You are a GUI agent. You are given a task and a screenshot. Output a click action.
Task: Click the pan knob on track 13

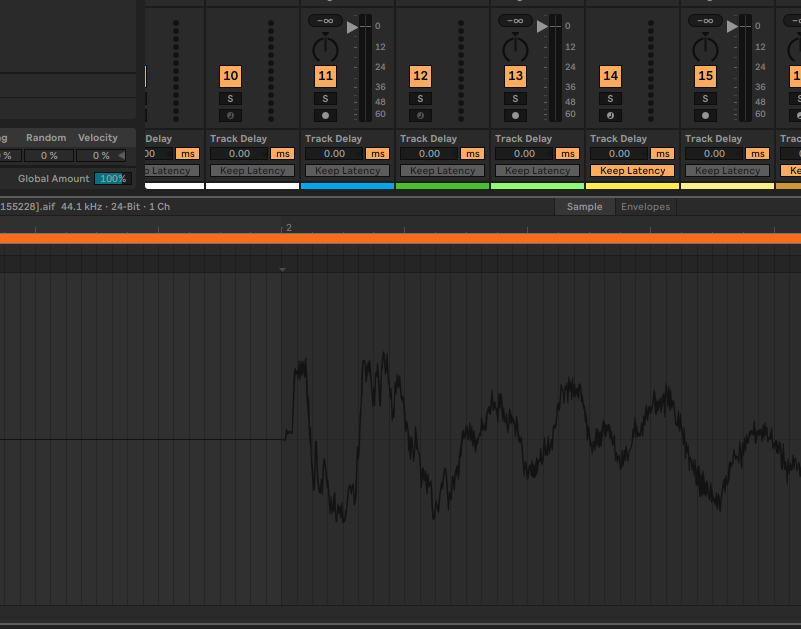point(515,48)
